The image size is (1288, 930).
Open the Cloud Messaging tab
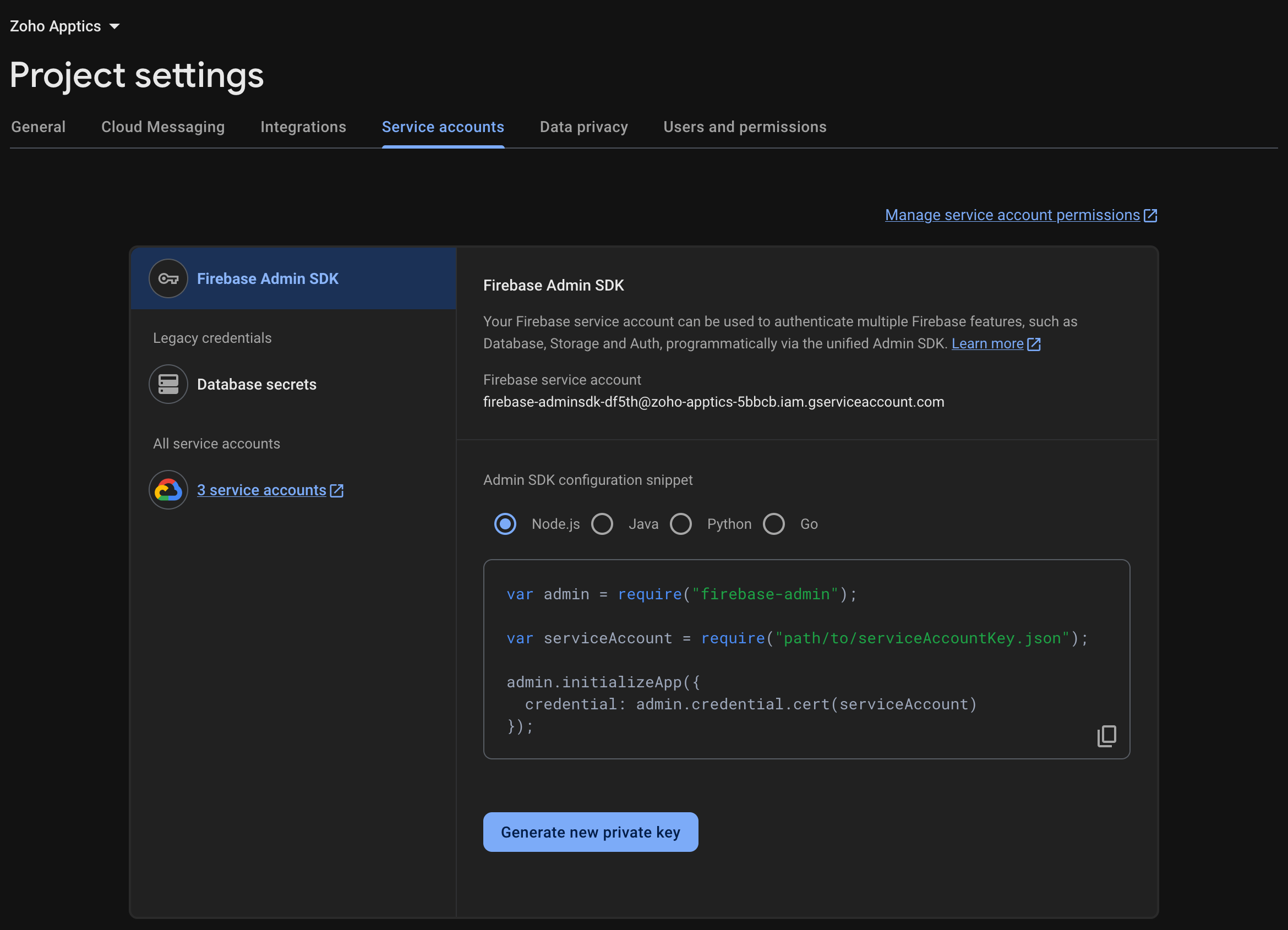click(x=163, y=127)
